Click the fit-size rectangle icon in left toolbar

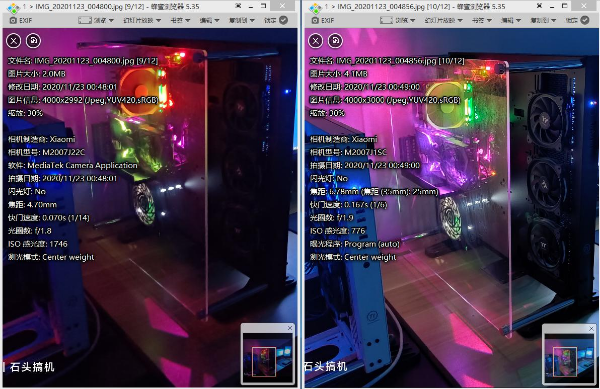[x=85, y=20]
